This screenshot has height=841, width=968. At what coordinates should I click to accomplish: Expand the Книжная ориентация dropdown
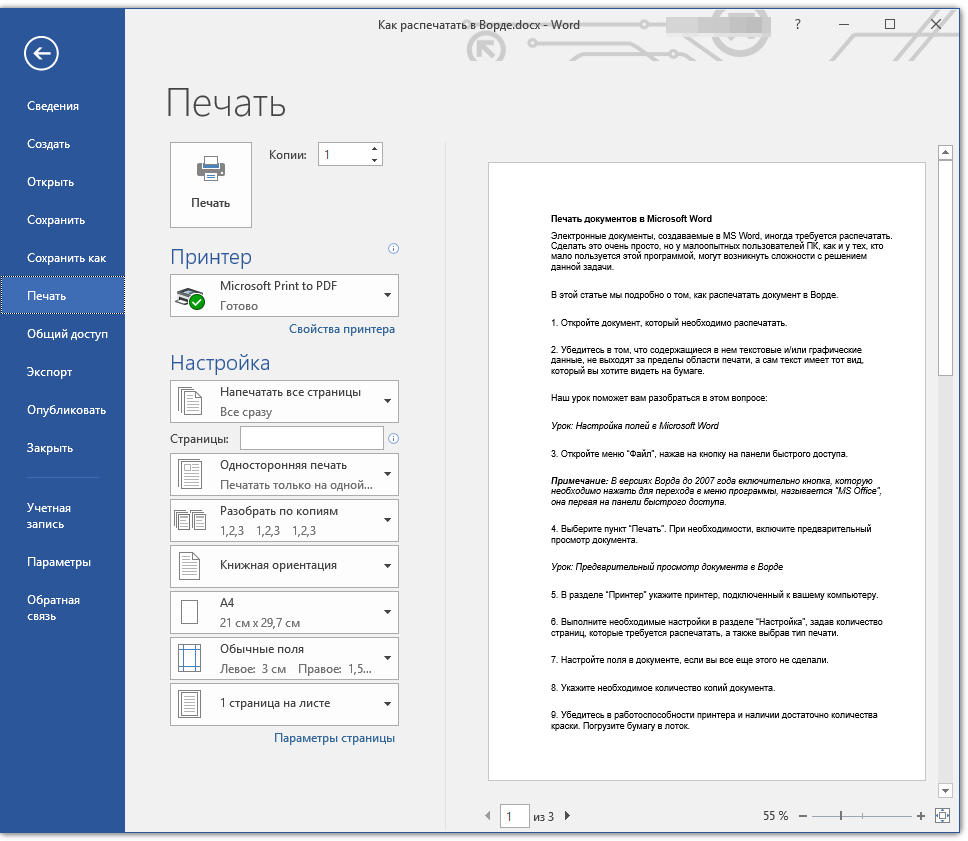284,566
